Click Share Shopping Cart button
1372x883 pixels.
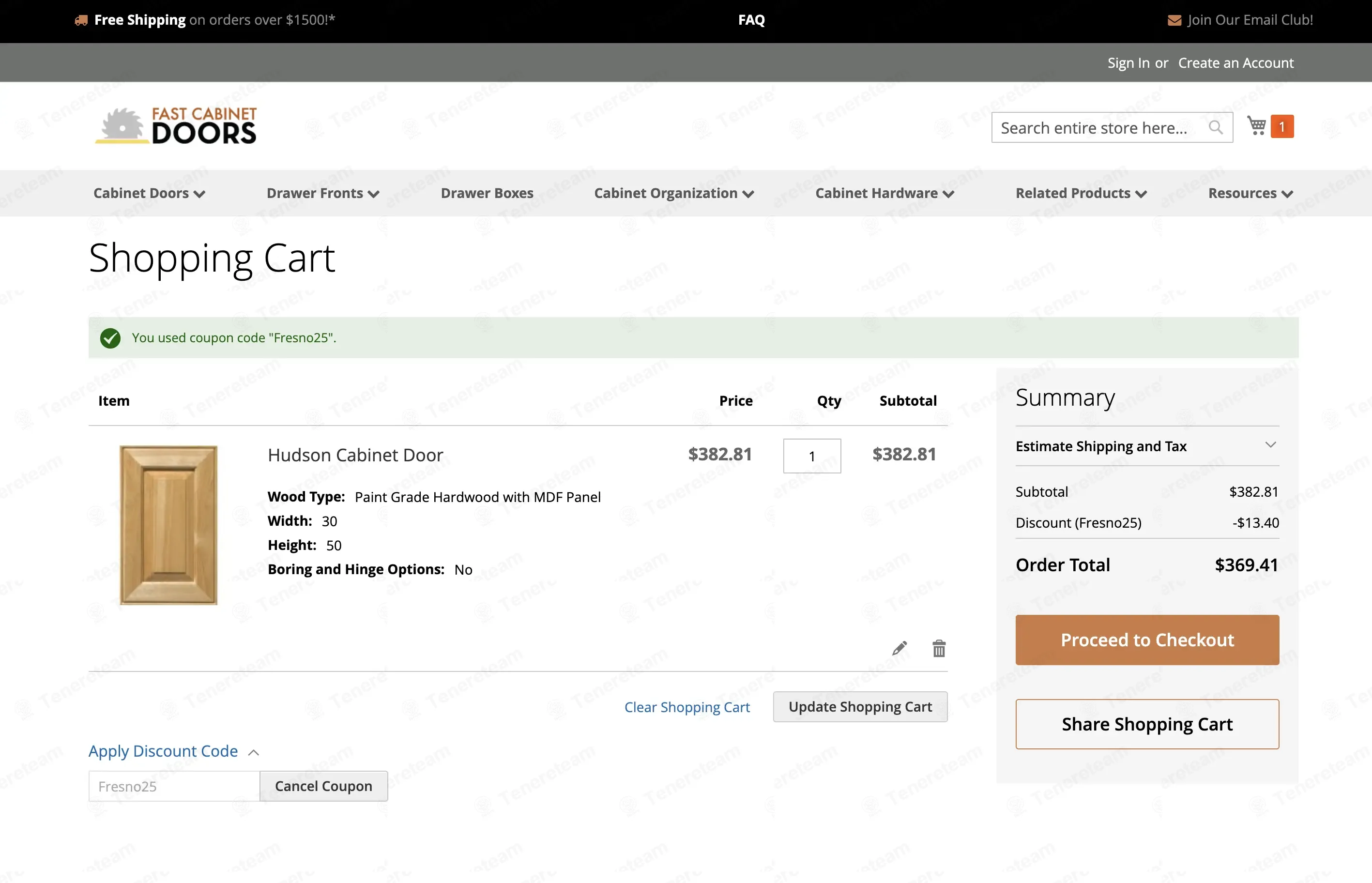click(x=1147, y=724)
